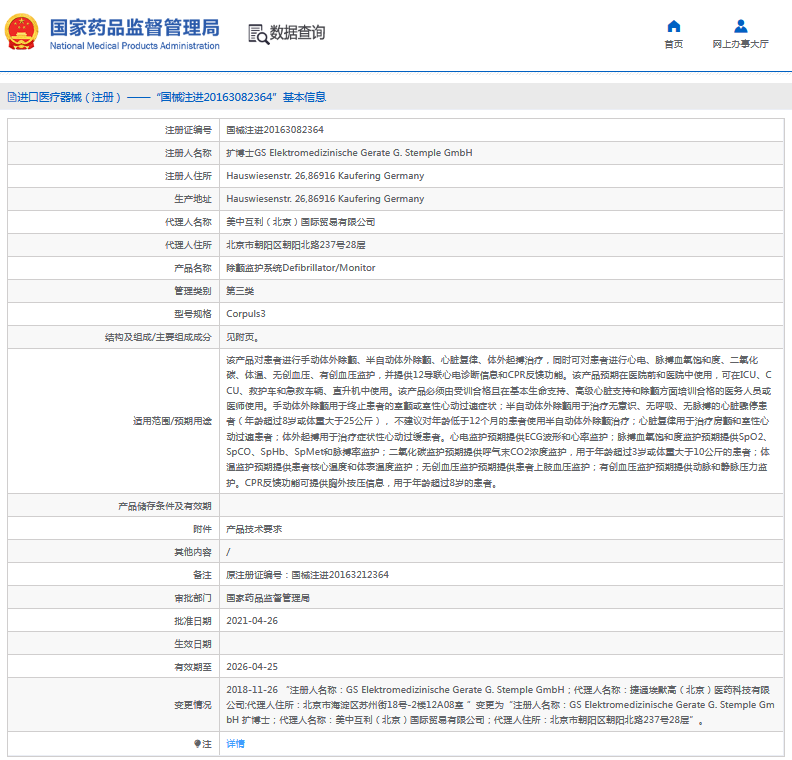This screenshot has width=792, height=760.
Task: Click 代理人住所 label
Action: pyautogui.click(x=188, y=245)
